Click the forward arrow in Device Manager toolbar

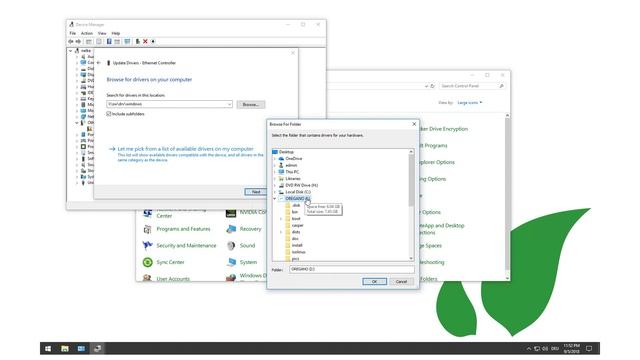pyautogui.click(x=78, y=41)
